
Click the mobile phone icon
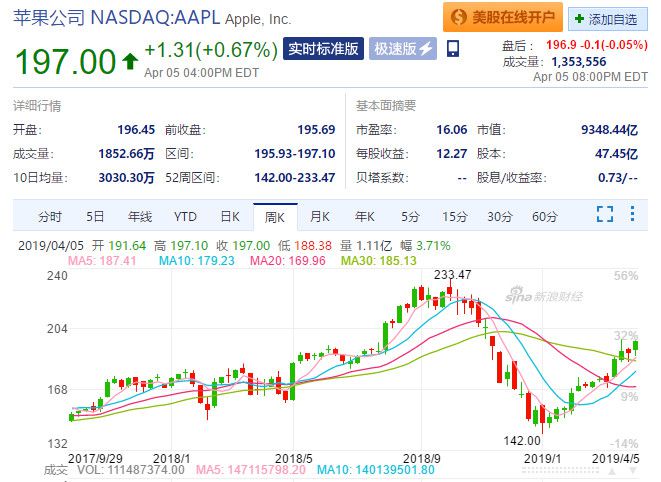(x=453, y=48)
